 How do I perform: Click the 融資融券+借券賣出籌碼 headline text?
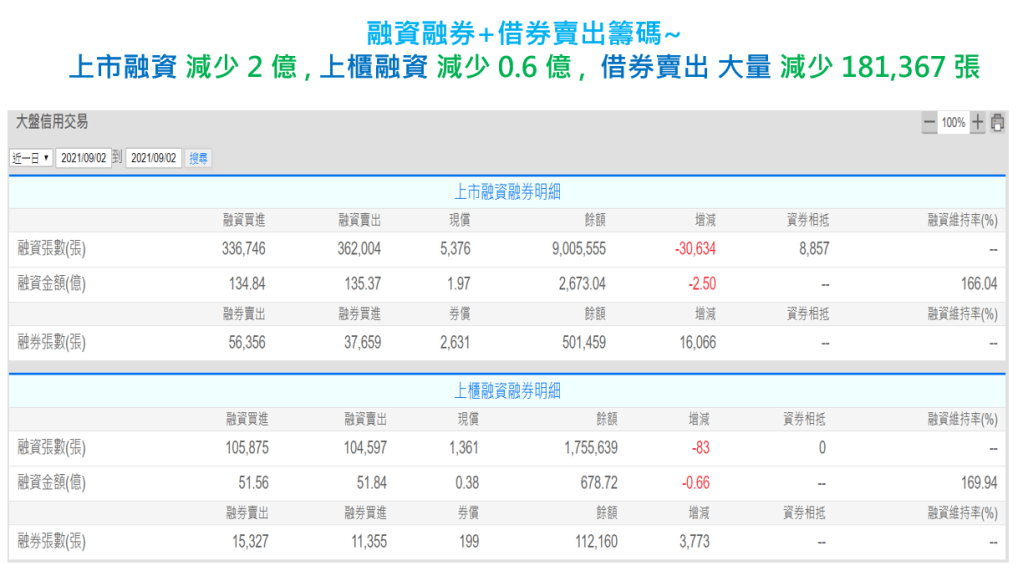pos(510,34)
